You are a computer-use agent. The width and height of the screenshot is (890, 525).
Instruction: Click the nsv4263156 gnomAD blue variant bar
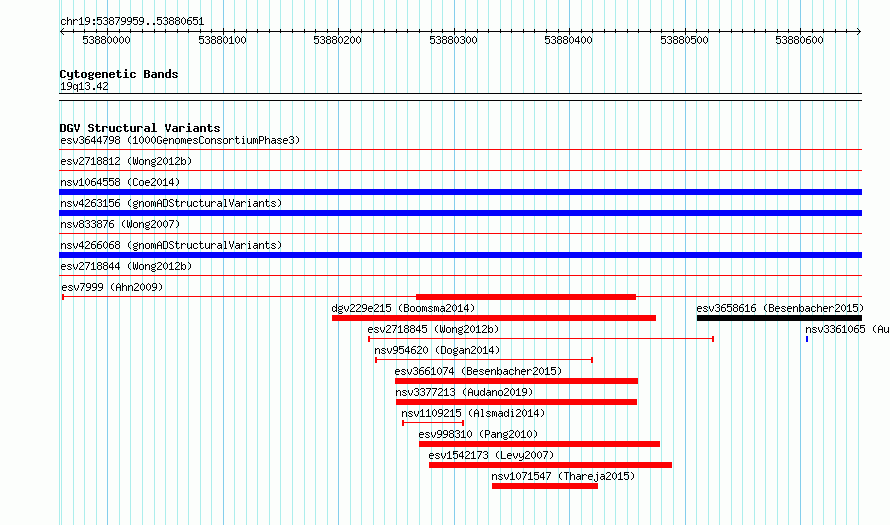click(460, 213)
